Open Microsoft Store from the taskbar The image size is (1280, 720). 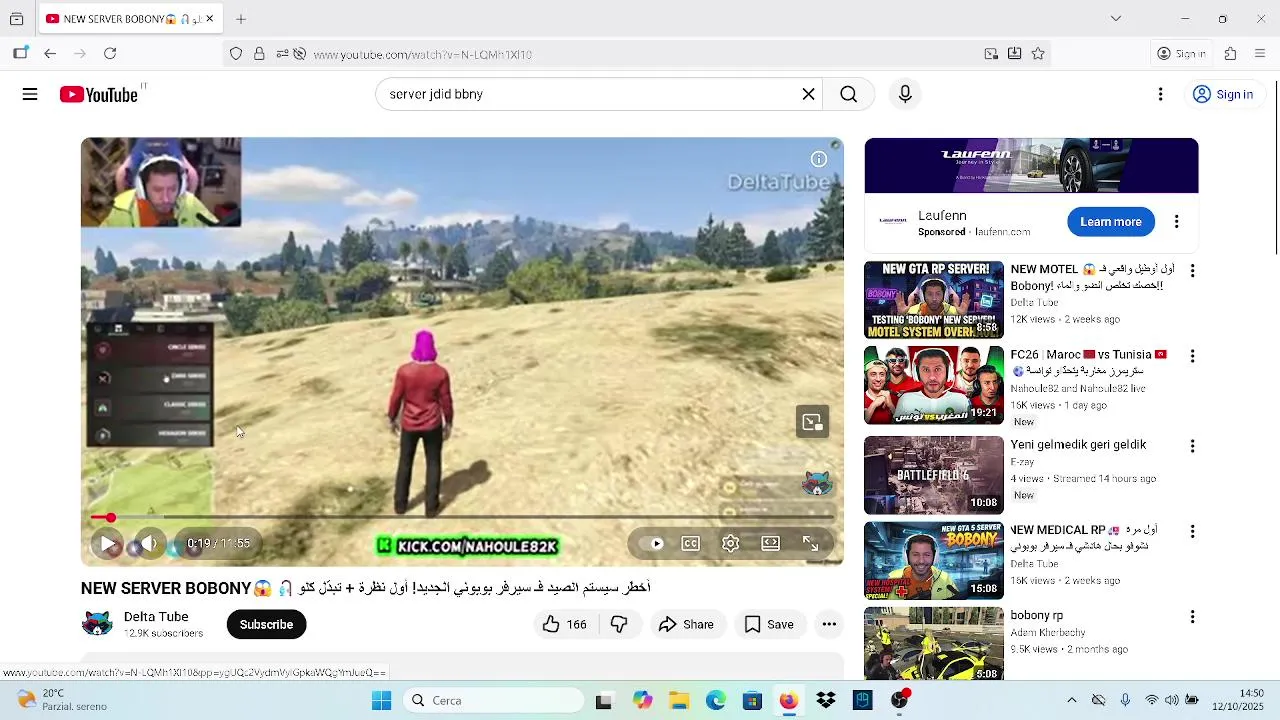point(752,701)
